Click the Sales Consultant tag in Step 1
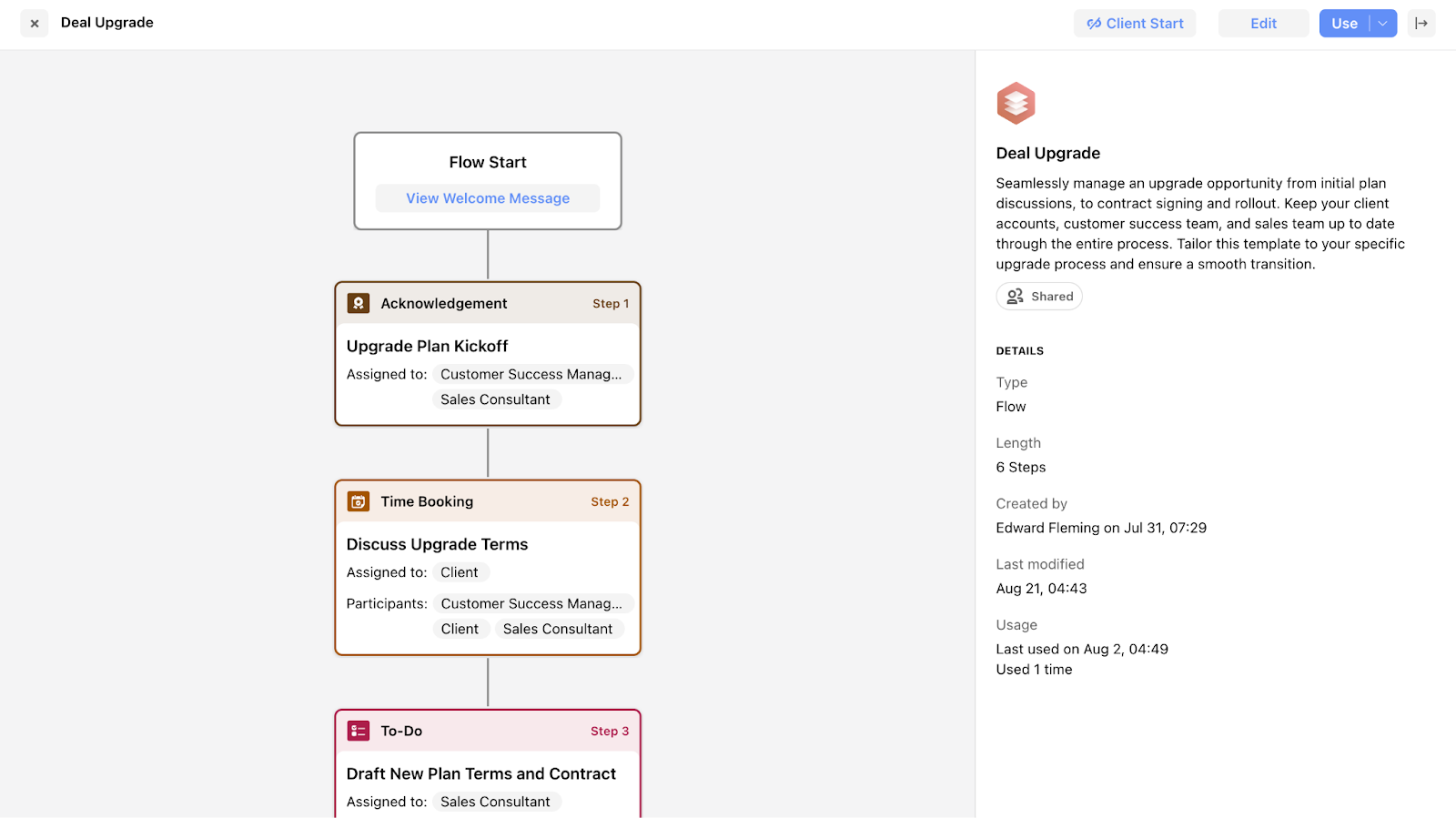This screenshot has height=818, width=1456. [495, 399]
